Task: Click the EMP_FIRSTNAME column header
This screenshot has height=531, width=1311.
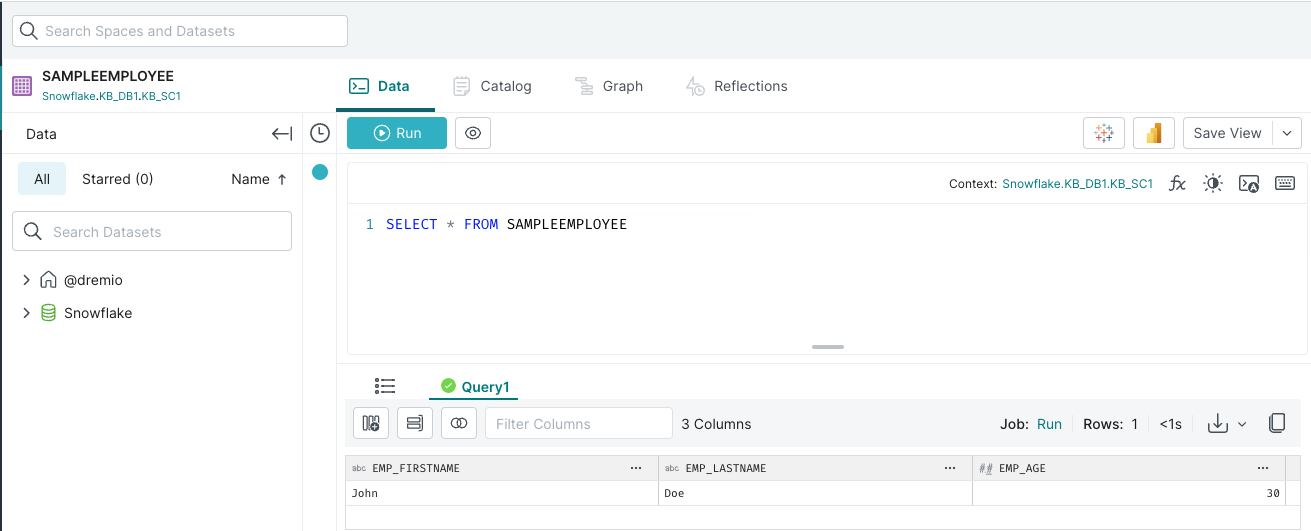Action: [502, 468]
